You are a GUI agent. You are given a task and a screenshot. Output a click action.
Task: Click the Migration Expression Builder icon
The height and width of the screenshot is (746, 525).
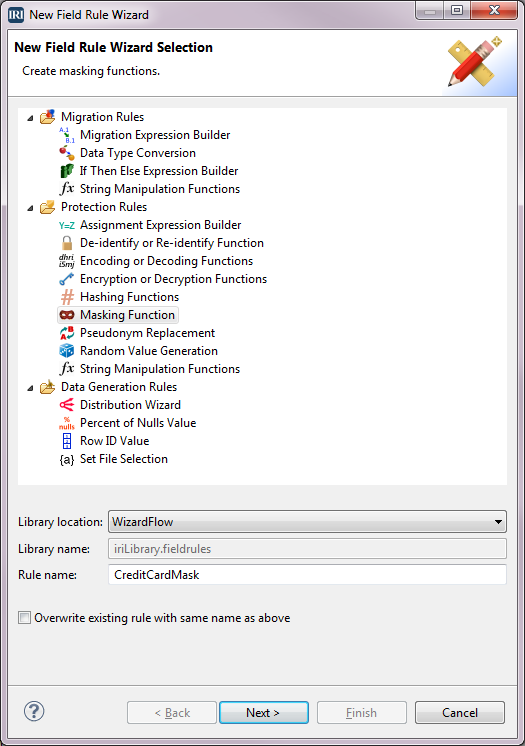[67, 135]
